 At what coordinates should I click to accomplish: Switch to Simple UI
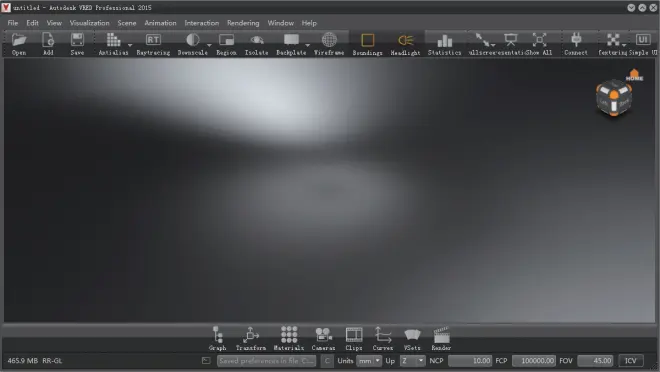643,44
